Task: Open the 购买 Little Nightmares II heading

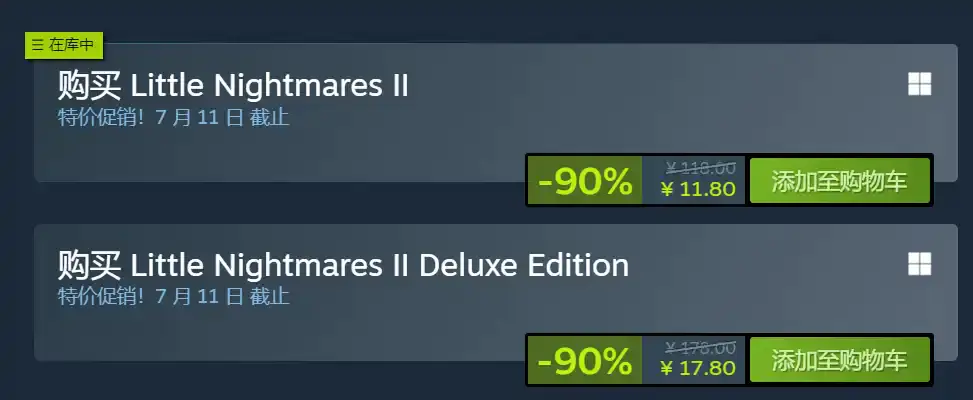Action: tap(233, 86)
